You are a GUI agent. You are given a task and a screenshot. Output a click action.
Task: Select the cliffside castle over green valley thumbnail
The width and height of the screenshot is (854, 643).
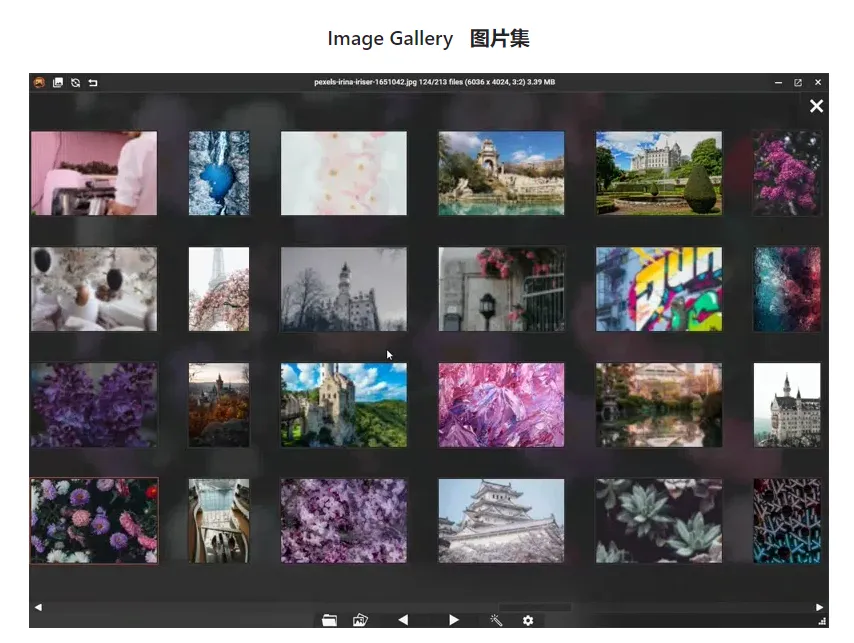(x=344, y=405)
